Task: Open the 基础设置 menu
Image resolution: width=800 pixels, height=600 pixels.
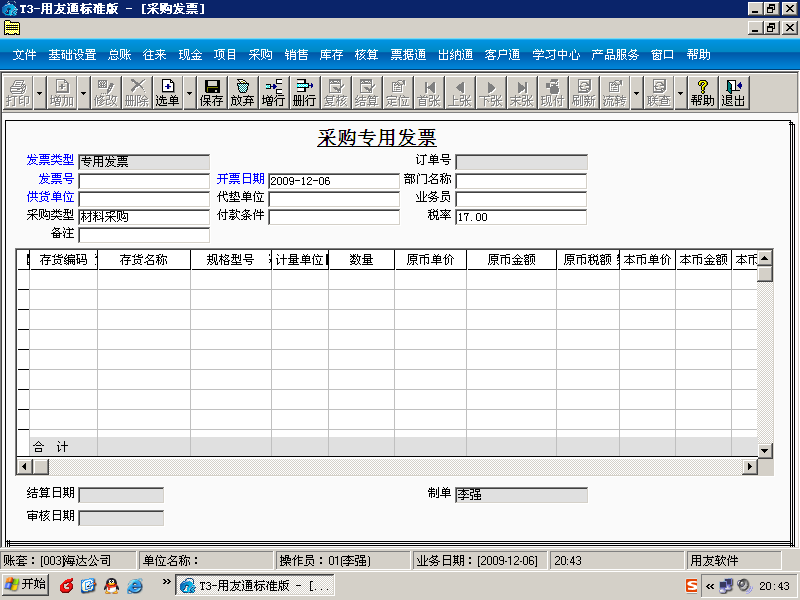Action: (x=72, y=55)
